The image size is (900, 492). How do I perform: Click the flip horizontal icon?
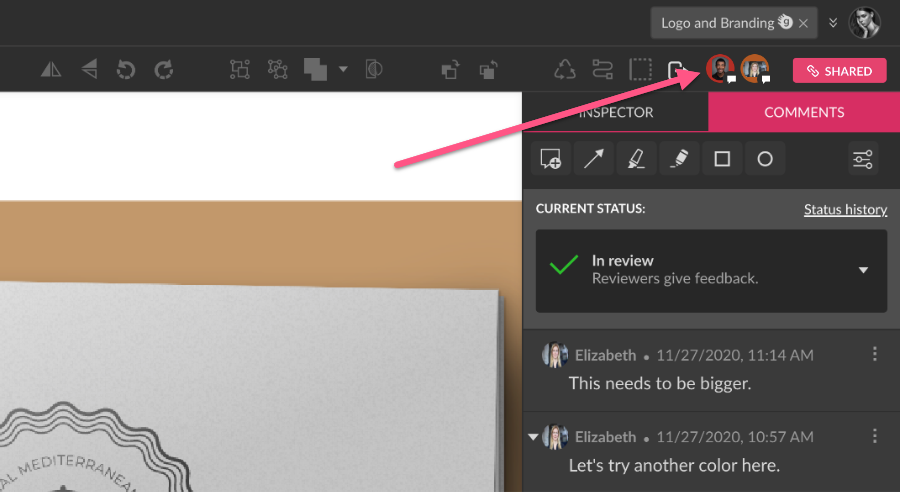point(51,70)
